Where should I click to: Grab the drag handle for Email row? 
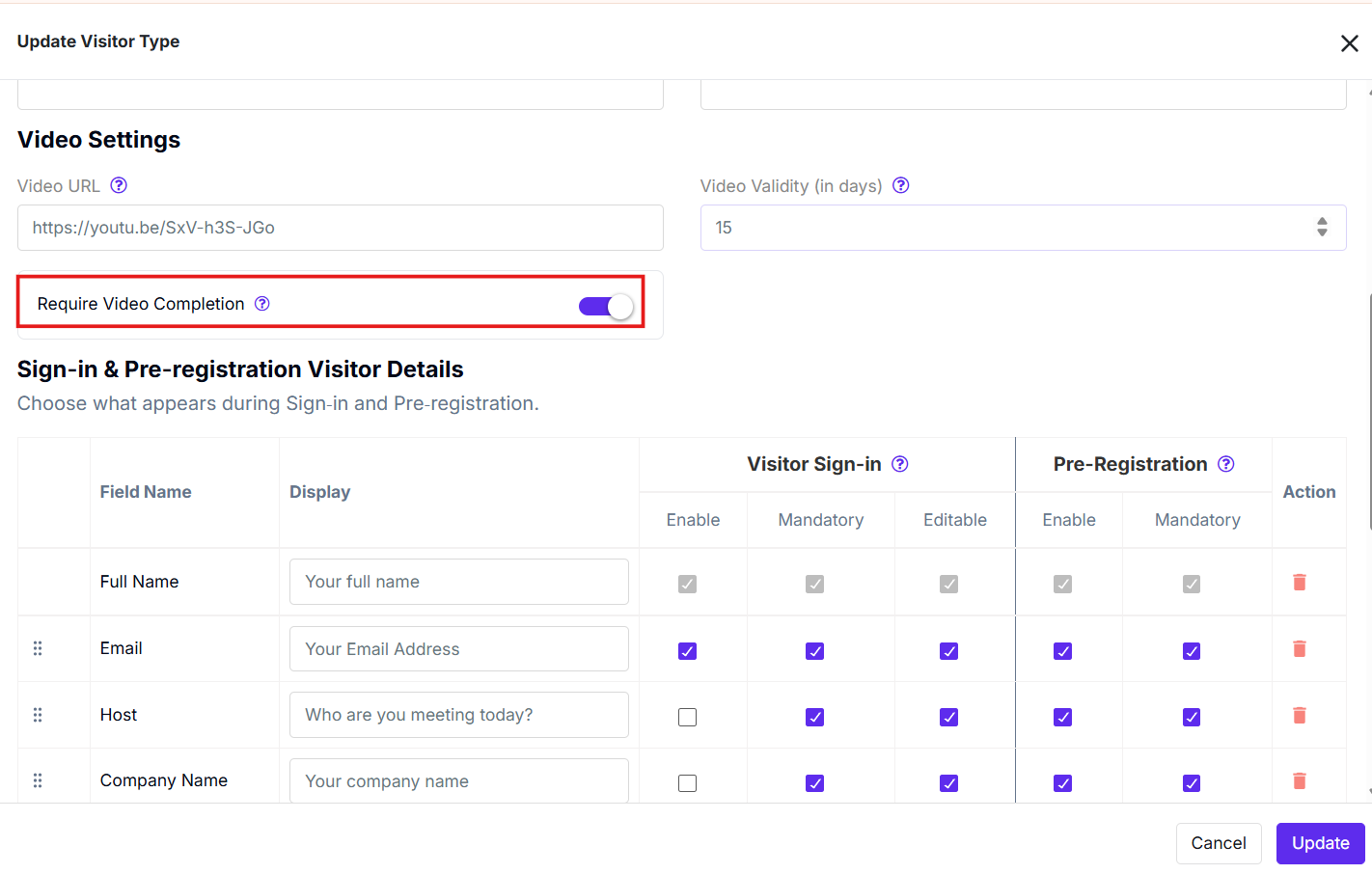(38, 648)
